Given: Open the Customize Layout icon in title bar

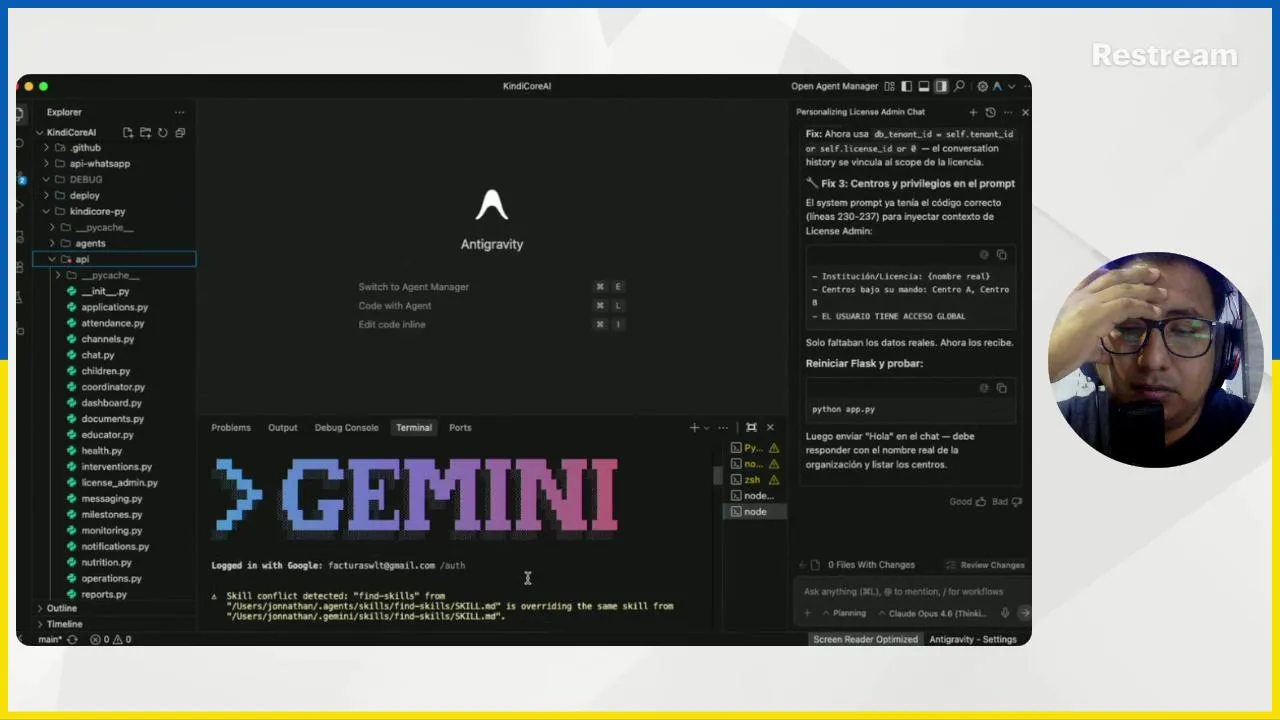Looking at the screenshot, I should click(x=889, y=86).
